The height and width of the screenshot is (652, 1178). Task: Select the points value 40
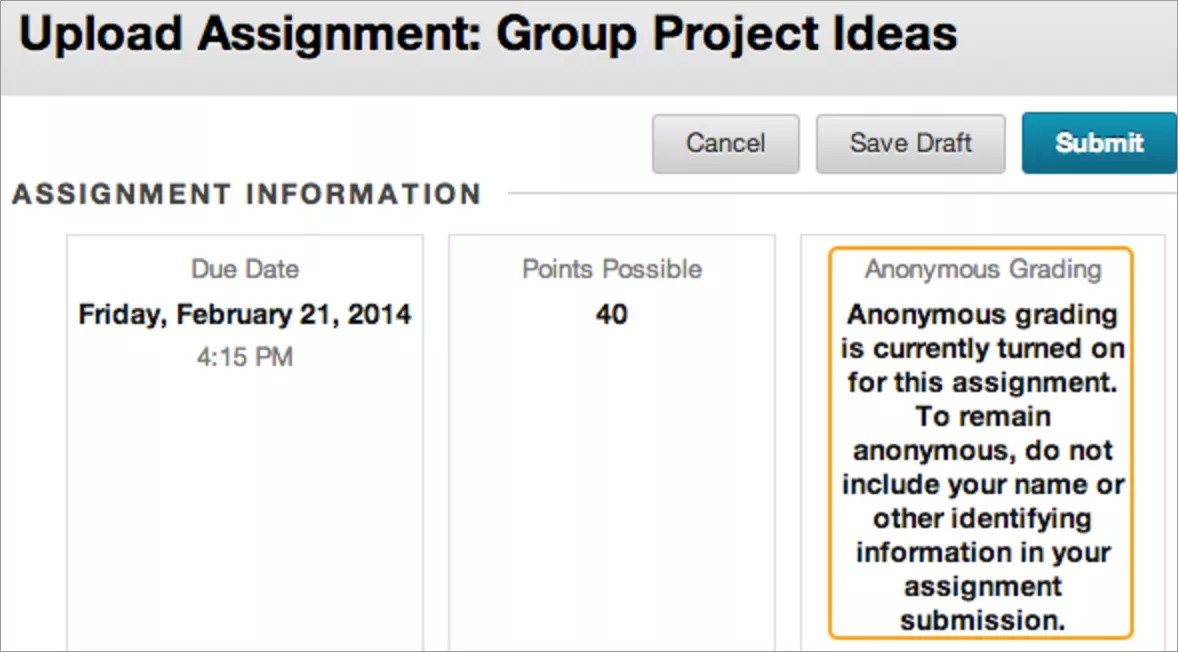(x=612, y=315)
